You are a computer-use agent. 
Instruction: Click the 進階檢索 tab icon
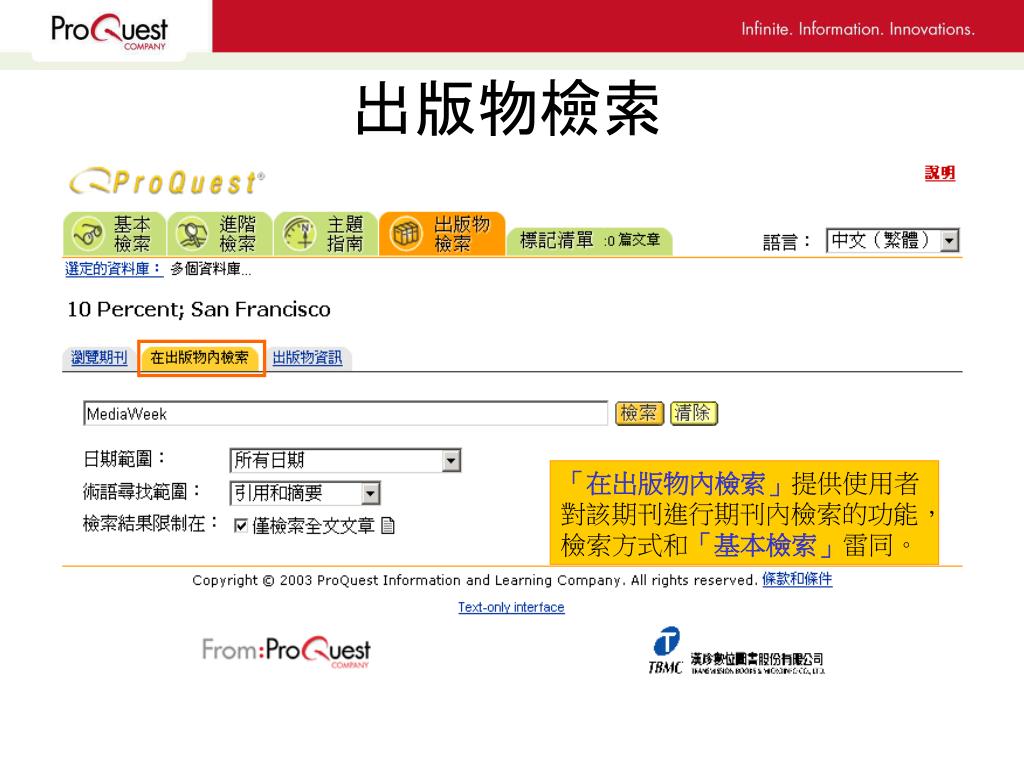coord(192,234)
